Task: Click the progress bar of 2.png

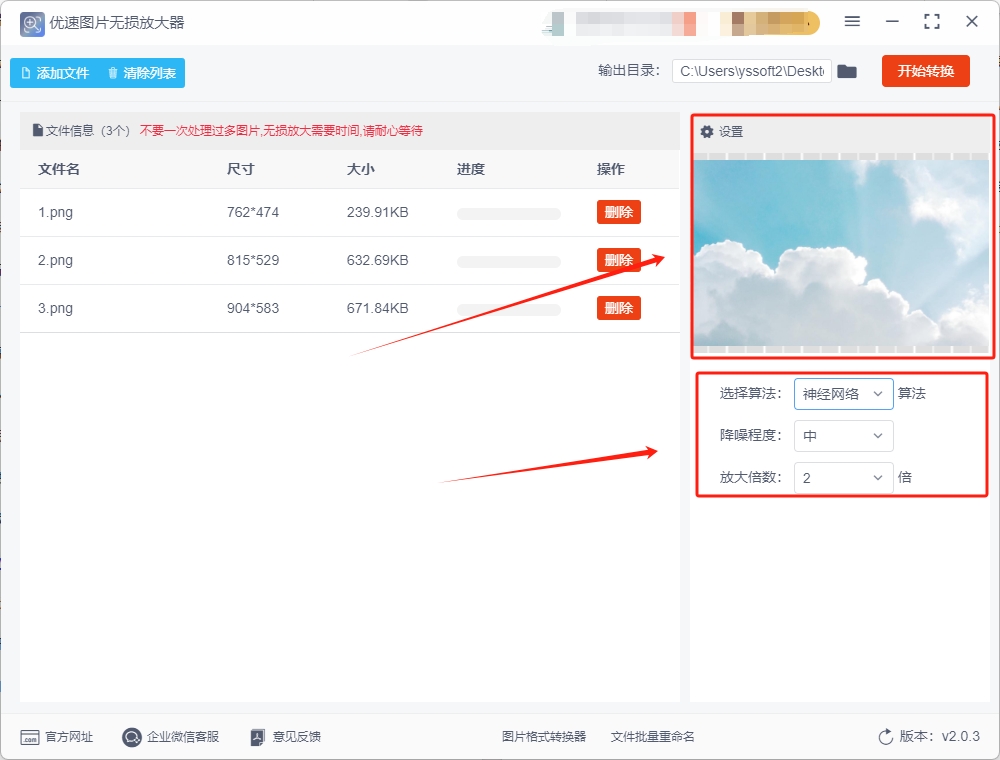Action: tap(508, 260)
